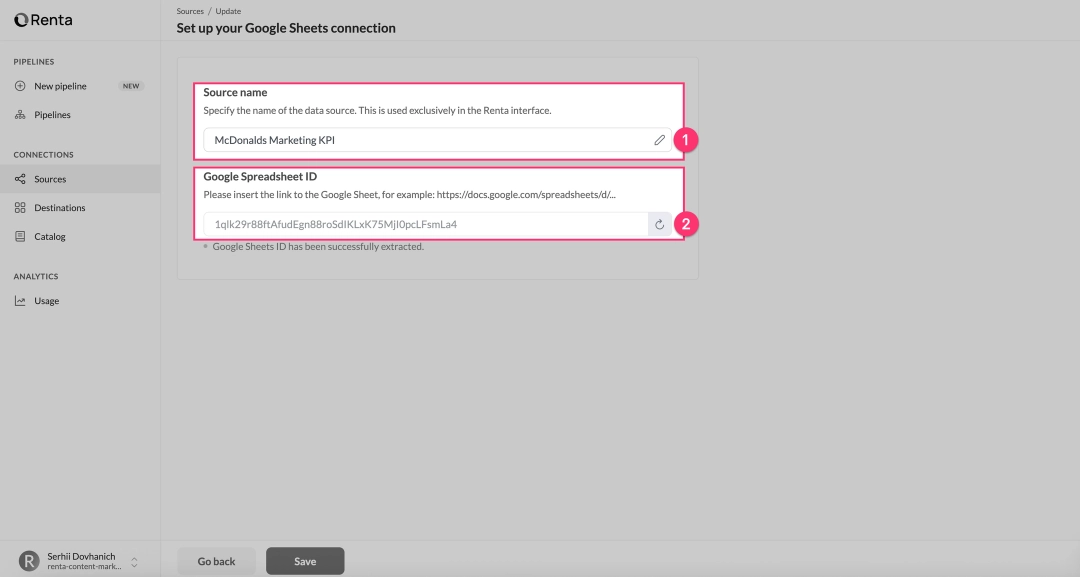Click the pencil icon to edit source name

[659, 139]
